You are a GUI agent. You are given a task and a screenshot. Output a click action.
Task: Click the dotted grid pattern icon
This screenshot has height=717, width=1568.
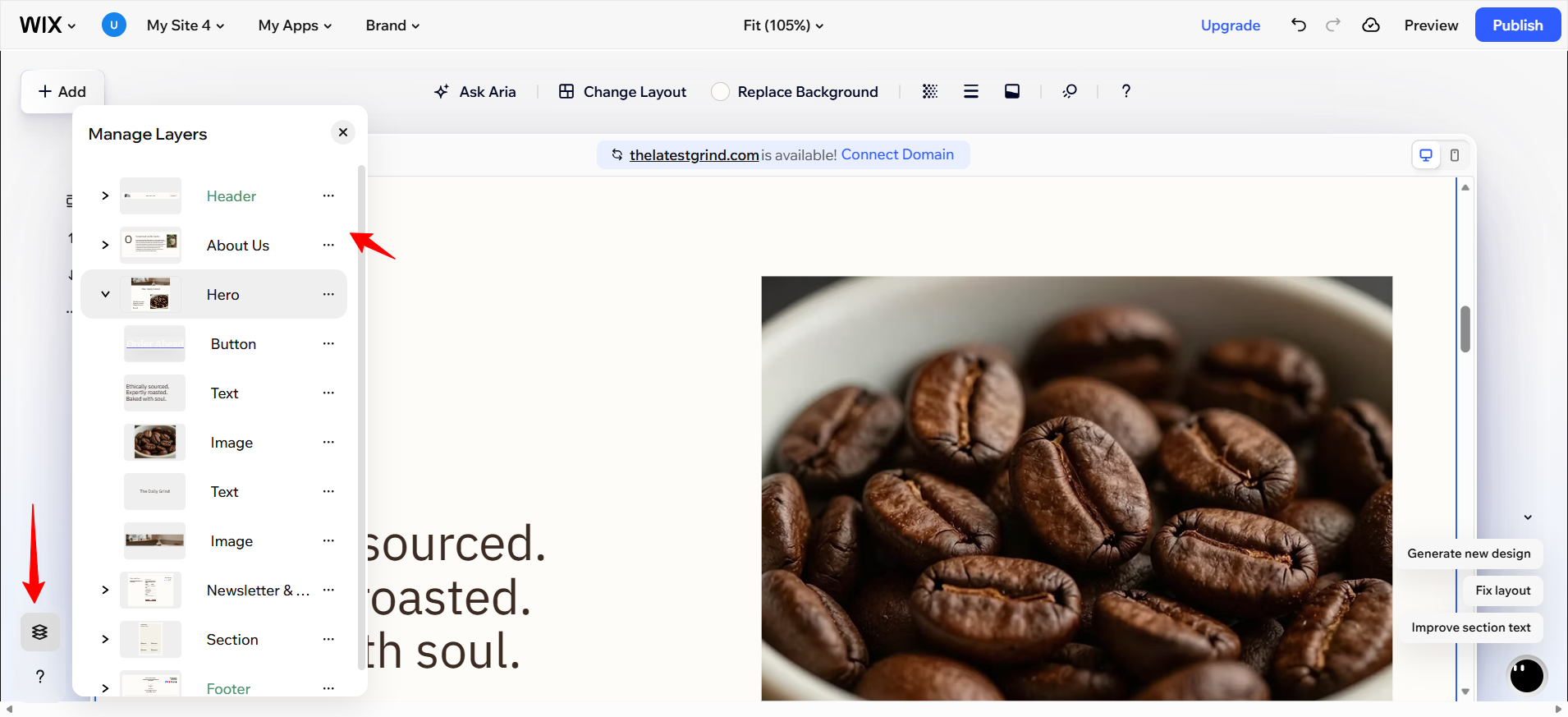(x=930, y=91)
